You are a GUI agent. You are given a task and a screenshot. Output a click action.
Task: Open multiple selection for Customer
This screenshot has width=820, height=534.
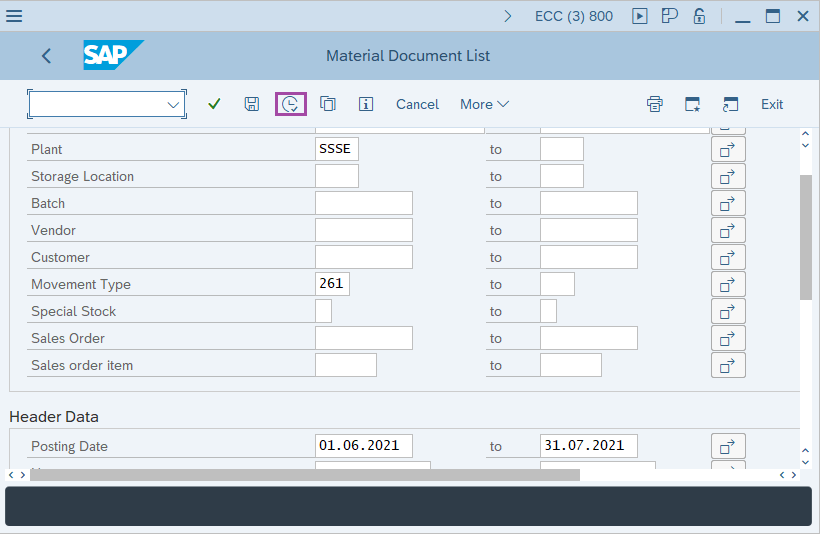728,258
